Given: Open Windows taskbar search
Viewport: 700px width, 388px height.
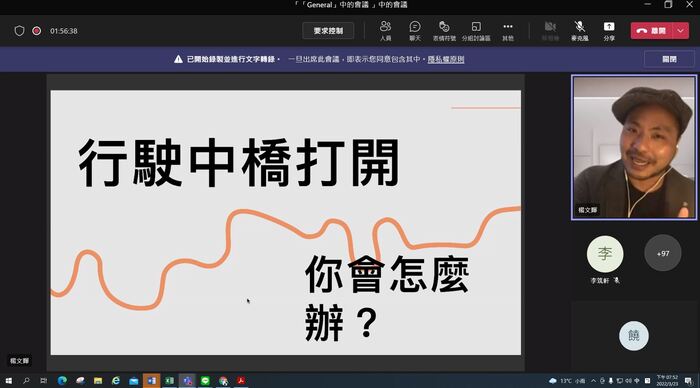Looking at the screenshot, I should (x=26, y=381).
